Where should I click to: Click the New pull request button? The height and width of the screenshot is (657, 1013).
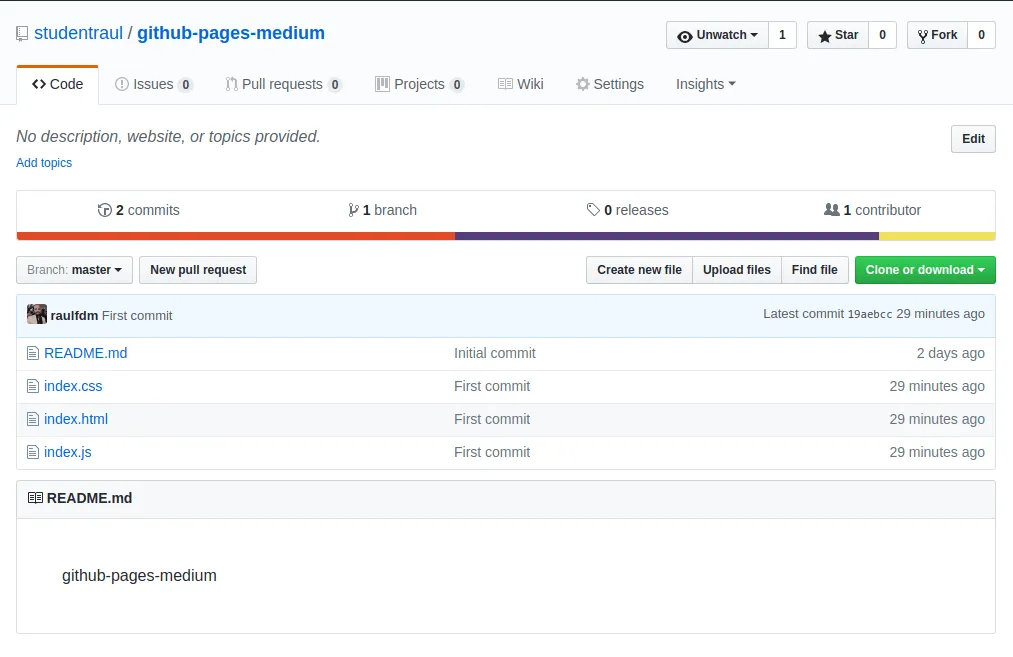[198, 270]
